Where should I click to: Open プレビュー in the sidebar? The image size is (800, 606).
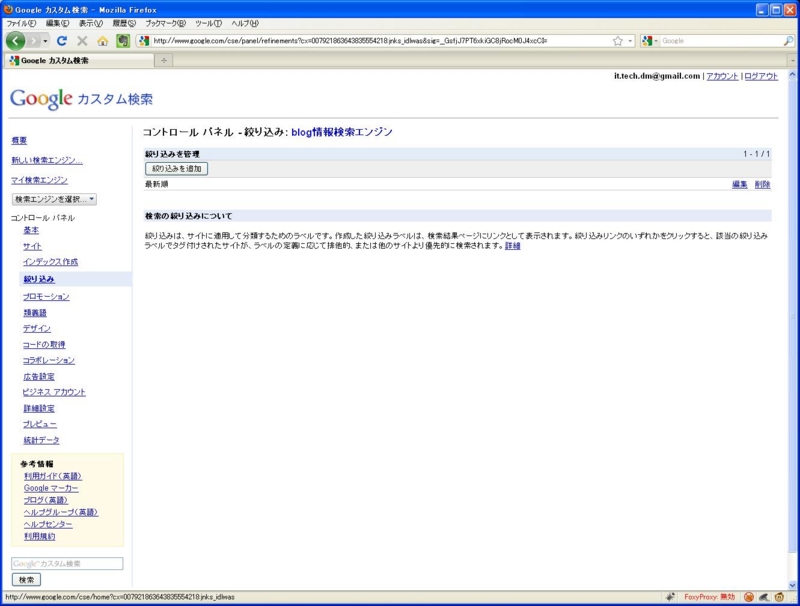click(40, 424)
